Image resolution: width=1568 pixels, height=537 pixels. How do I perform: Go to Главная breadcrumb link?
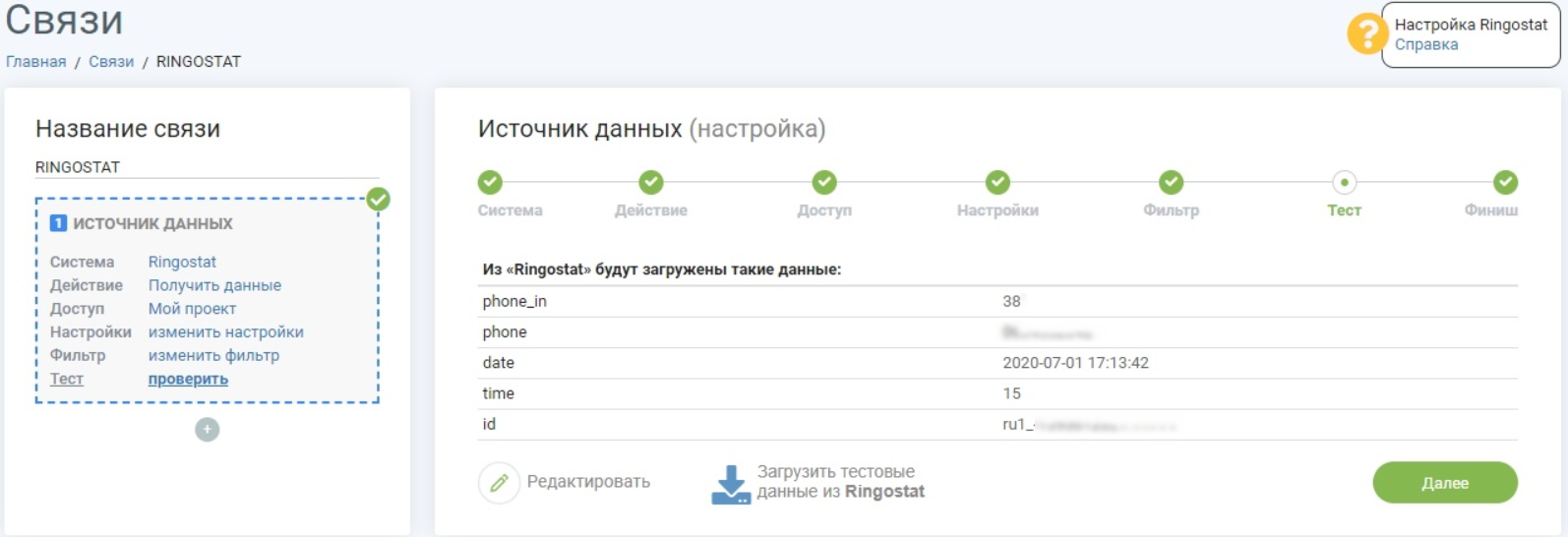click(x=36, y=61)
